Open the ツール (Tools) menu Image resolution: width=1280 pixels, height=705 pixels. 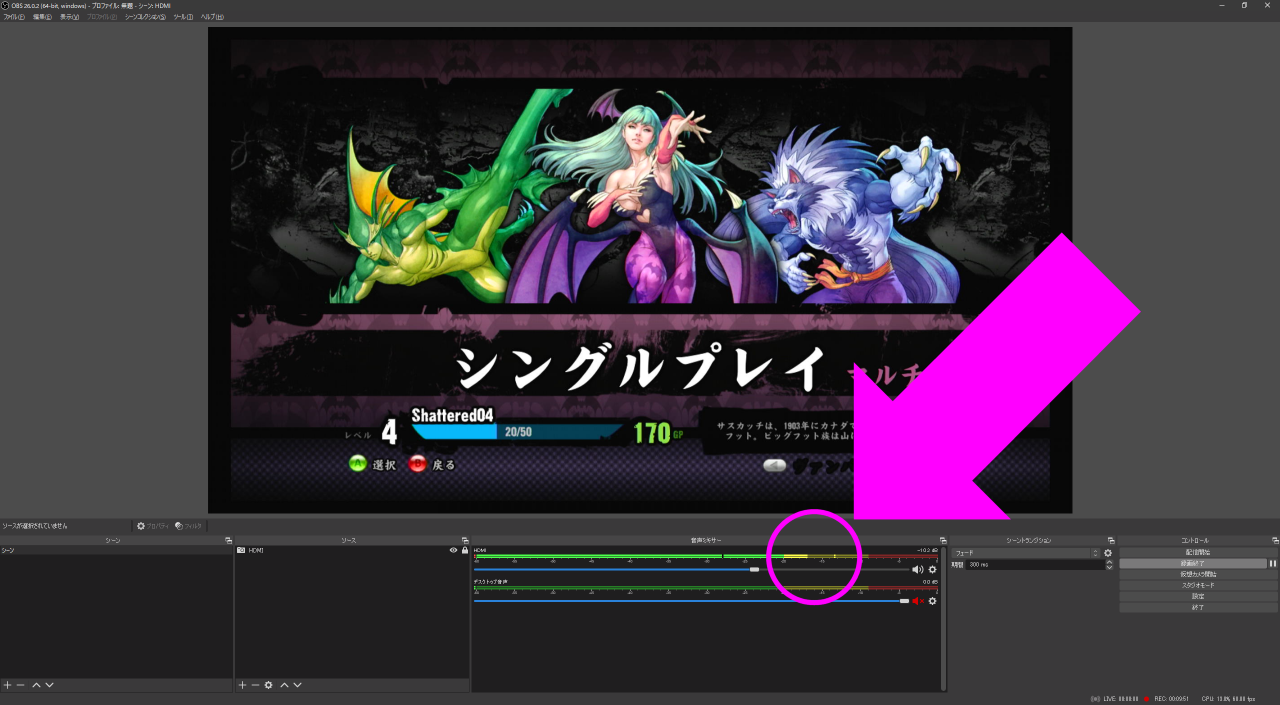183,17
